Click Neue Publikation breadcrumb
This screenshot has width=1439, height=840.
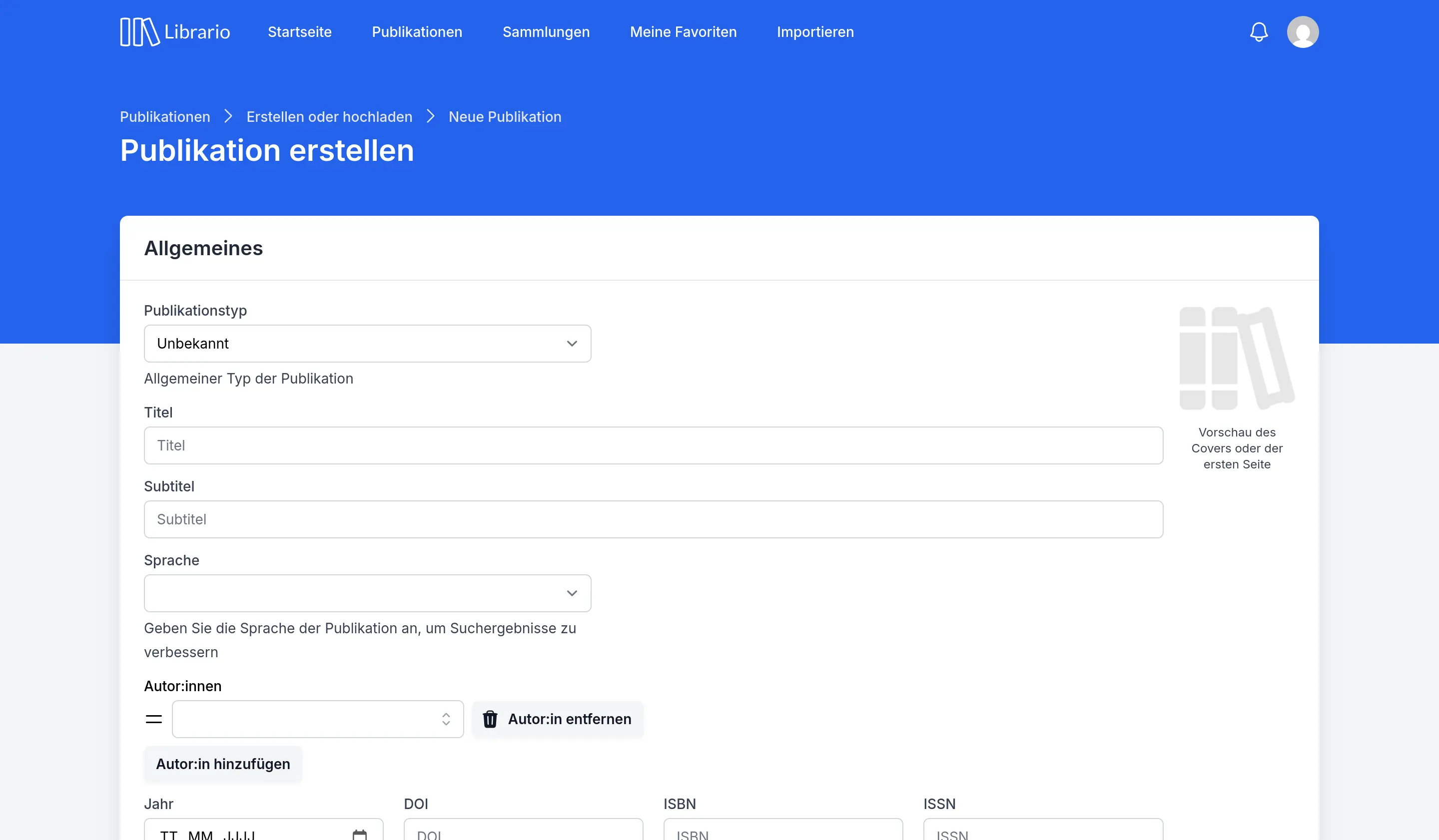[505, 116]
